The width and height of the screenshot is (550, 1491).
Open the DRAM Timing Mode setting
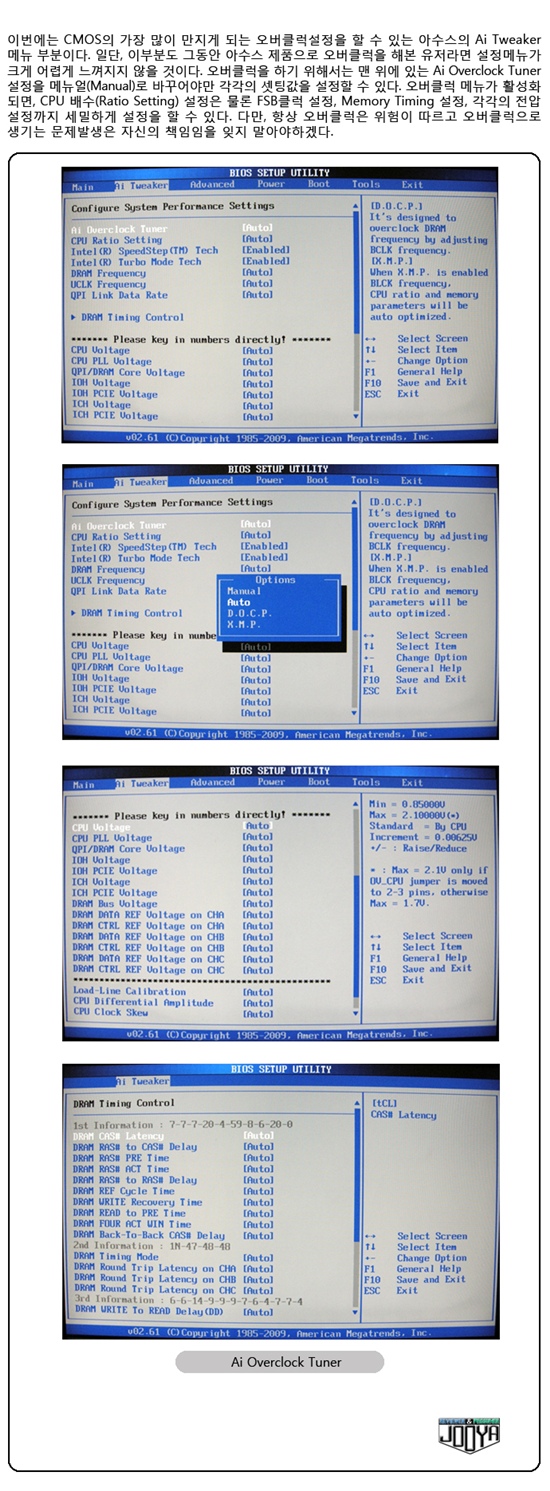pyautogui.click(x=172, y=1257)
